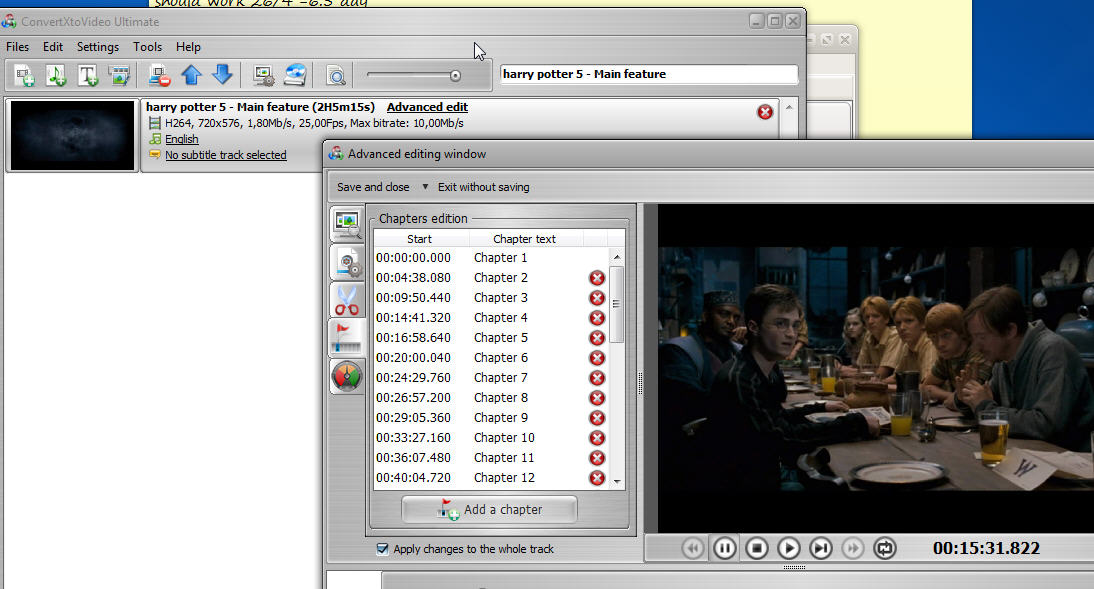Click the Add video file toolbar icon
This screenshot has width=1094, height=589.
[x=24, y=75]
